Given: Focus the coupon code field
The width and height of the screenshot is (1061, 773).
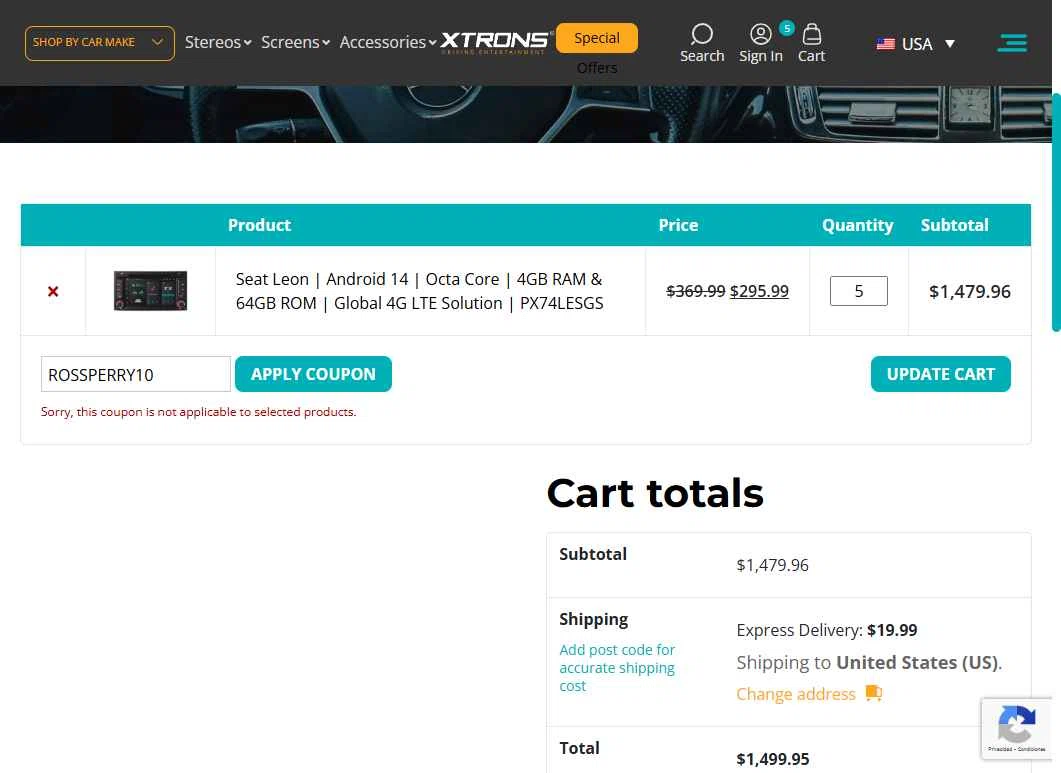Looking at the screenshot, I should pyautogui.click(x=135, y=374).
